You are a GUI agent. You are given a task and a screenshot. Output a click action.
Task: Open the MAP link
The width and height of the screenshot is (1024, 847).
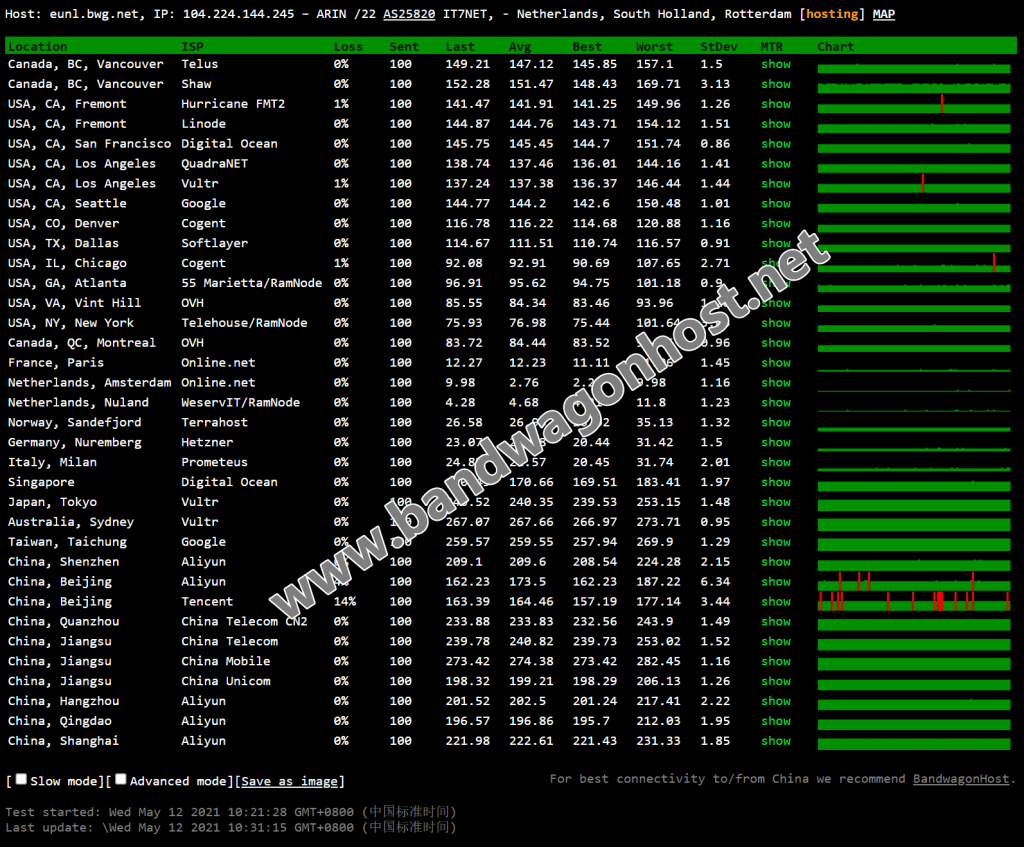tap(884, 14)
